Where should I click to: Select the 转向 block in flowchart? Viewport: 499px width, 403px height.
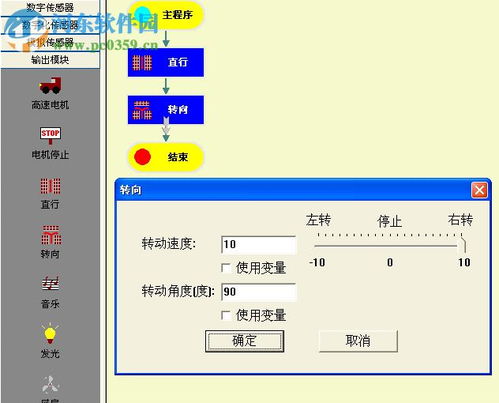(x=166, y=110)
